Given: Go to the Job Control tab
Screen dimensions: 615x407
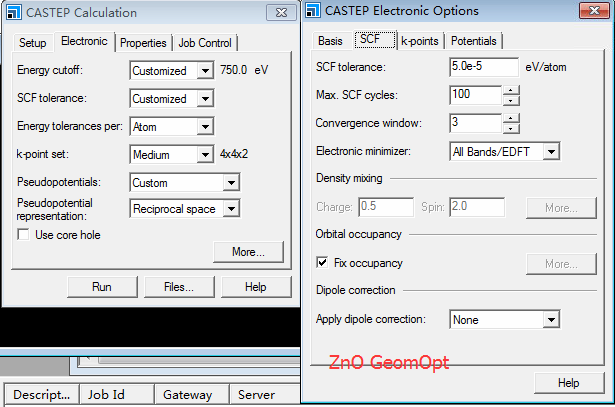Looking at the screenshot, I should click(x=205, y=43).
